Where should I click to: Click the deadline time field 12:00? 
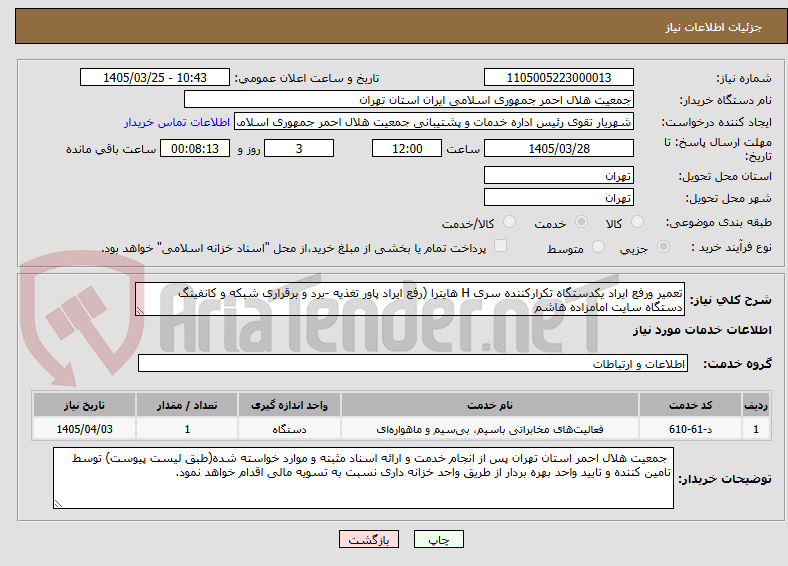click(x=407, y=148)
